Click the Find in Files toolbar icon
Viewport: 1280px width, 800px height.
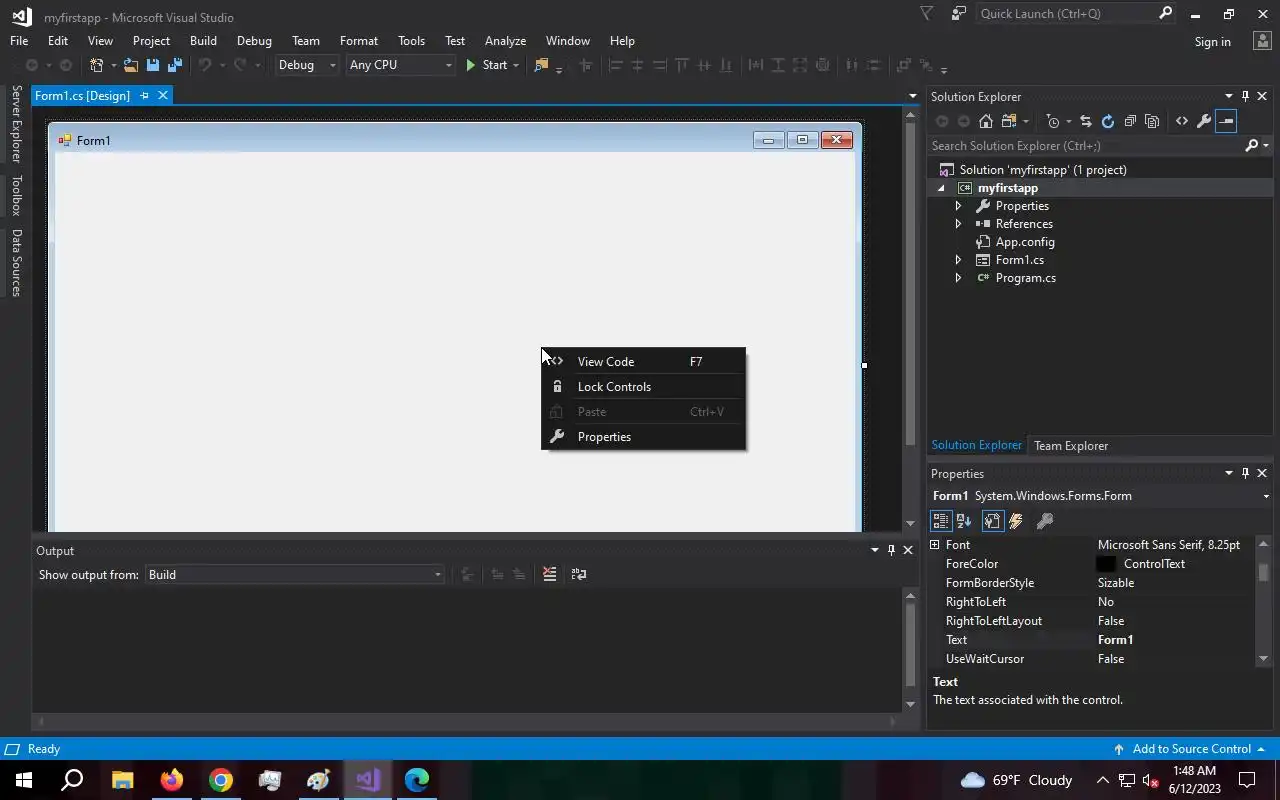(x=541, y=65)
